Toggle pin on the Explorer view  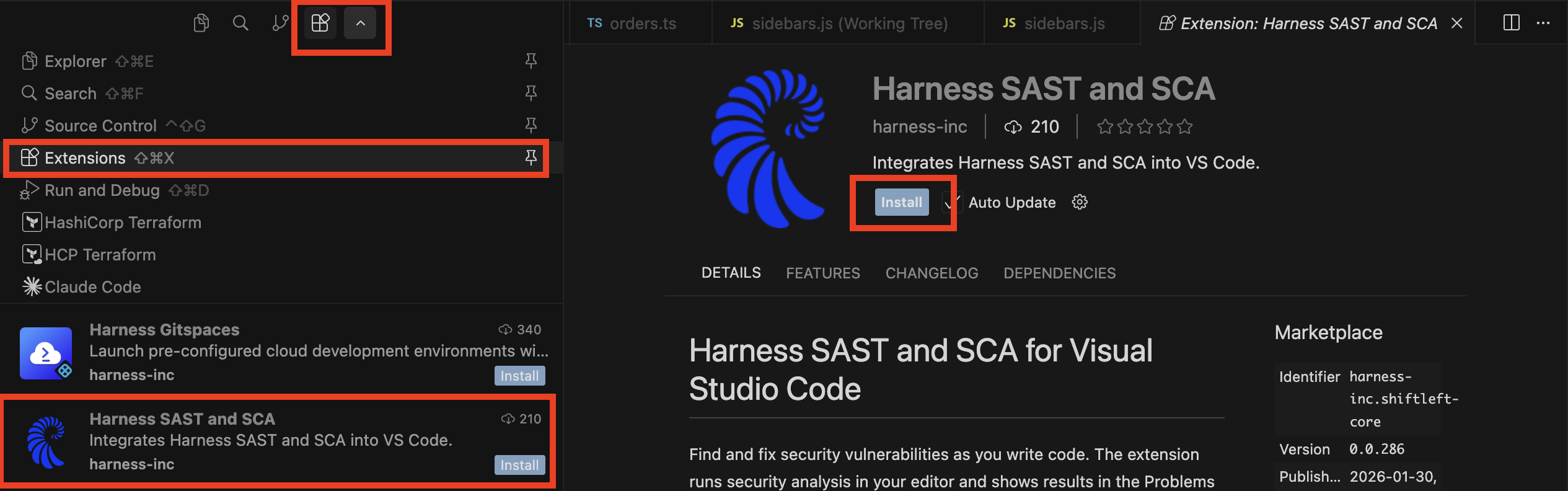[x=531, y=61]
